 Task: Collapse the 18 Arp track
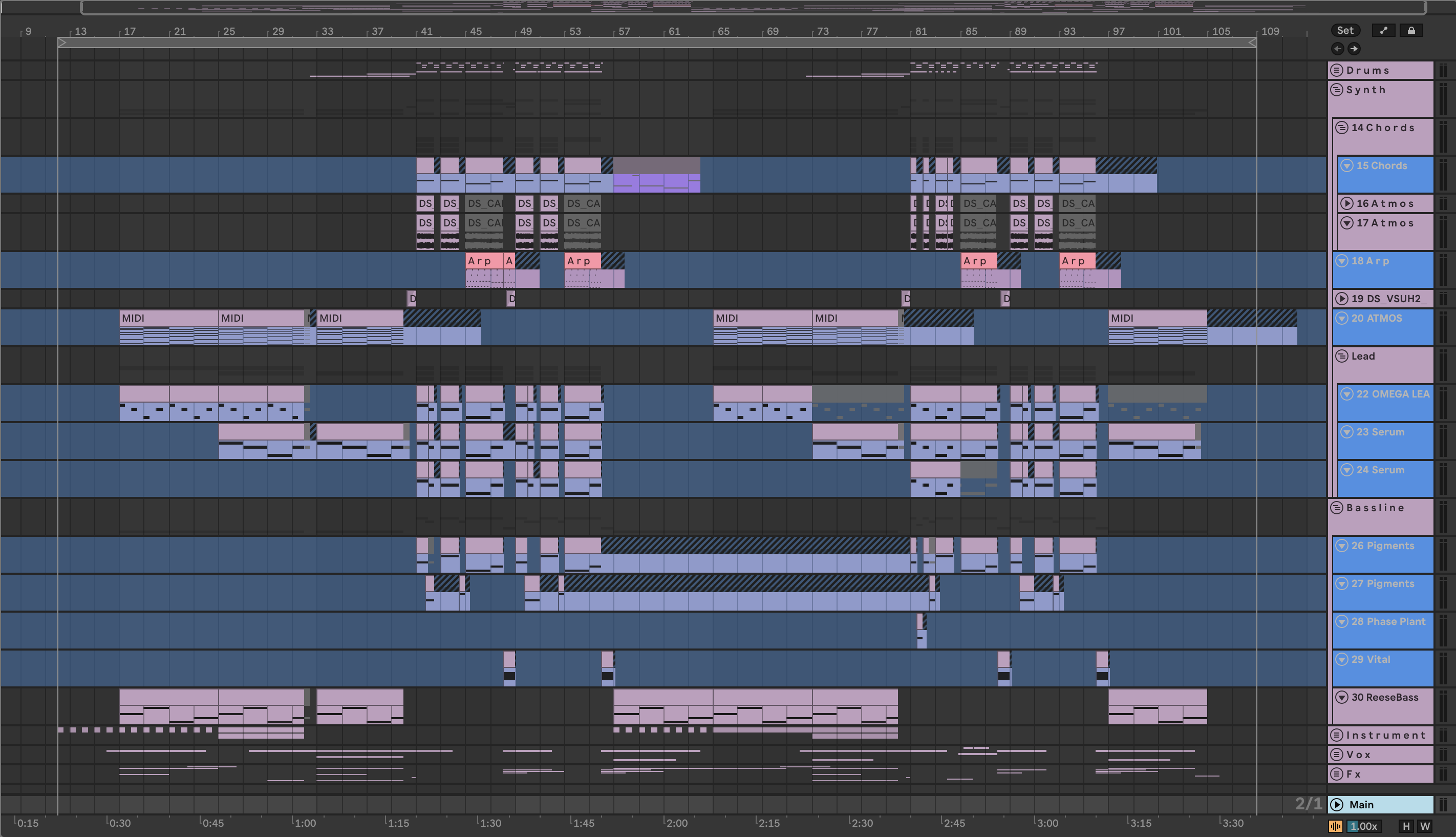pyautogui.click(x=1342, y=261)
